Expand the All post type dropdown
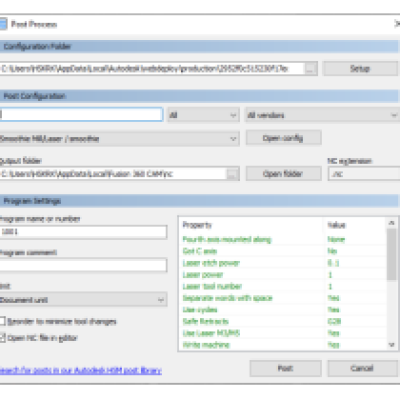 coord(203,115)
